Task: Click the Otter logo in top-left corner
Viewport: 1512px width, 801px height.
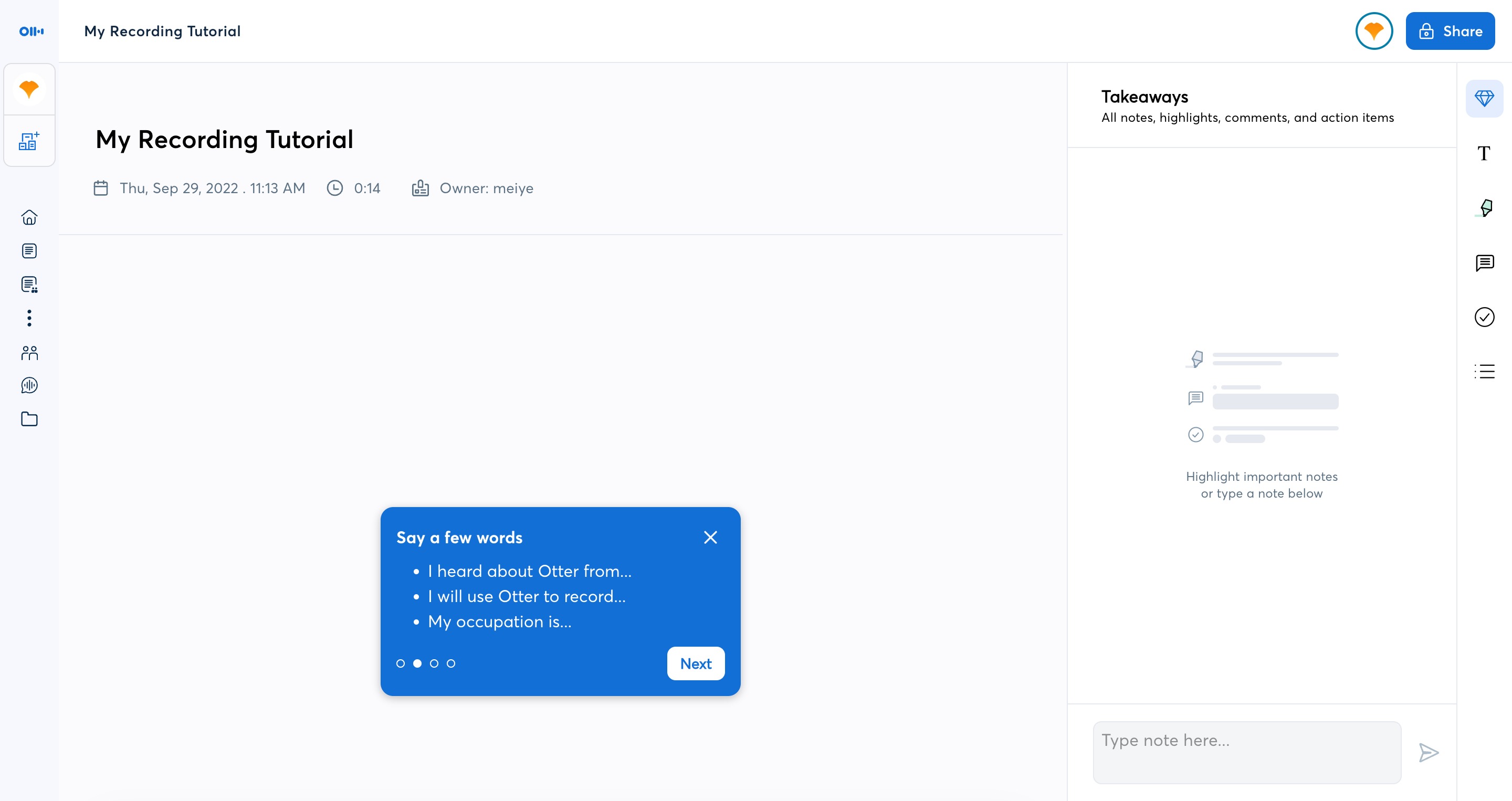Action: click(31, 31)
